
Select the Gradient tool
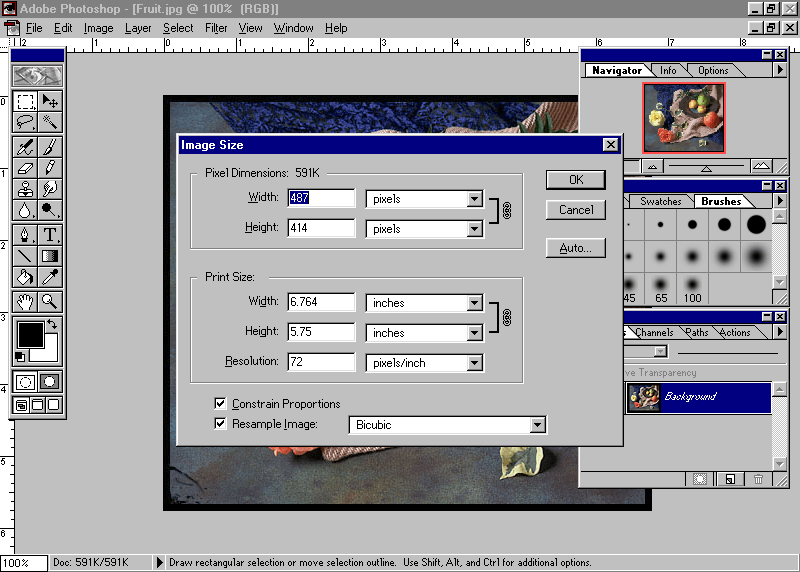pos(49,256)
